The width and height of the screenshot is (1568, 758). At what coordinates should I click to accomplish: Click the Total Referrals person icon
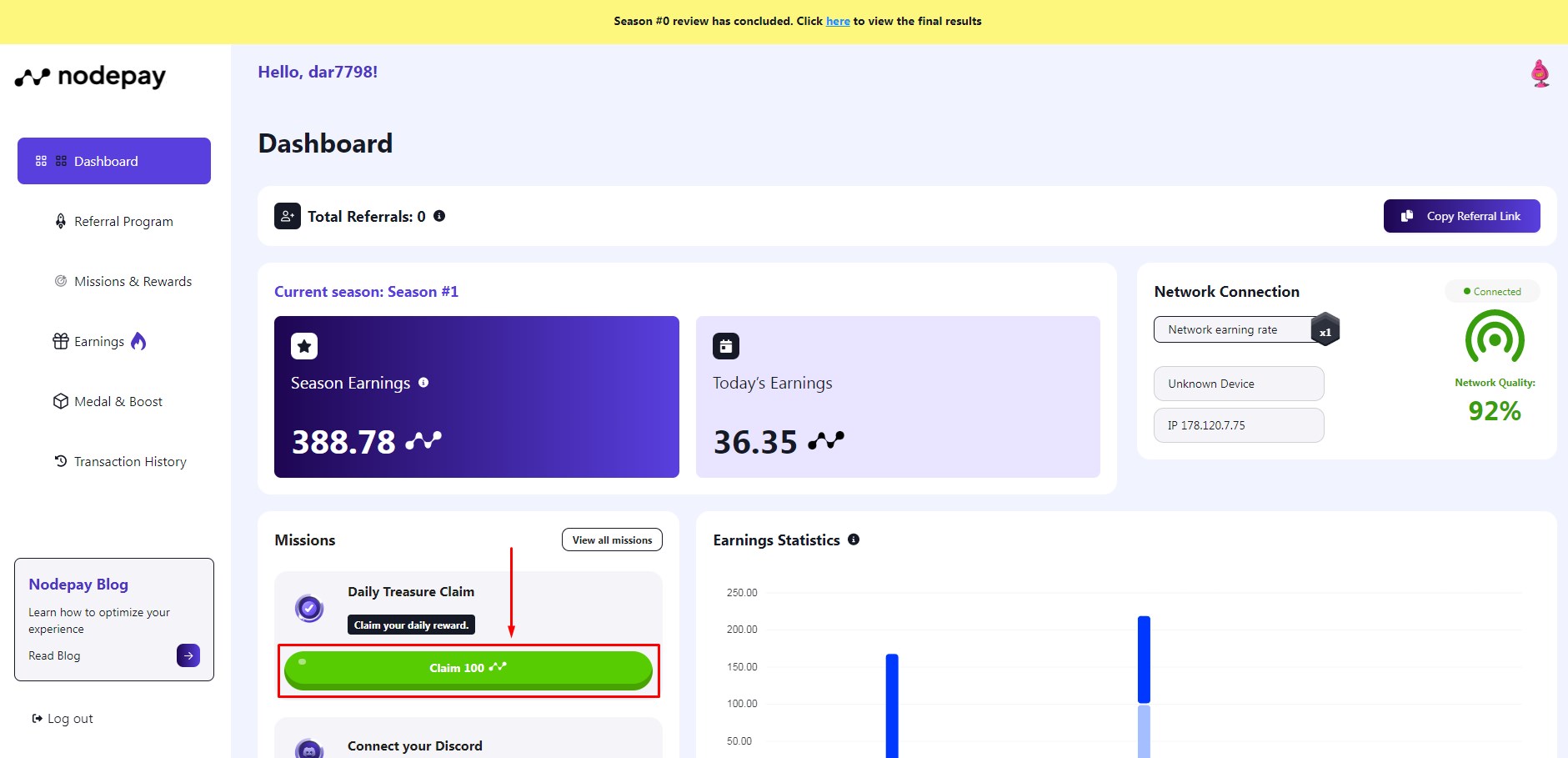click(x=288, y=216)
